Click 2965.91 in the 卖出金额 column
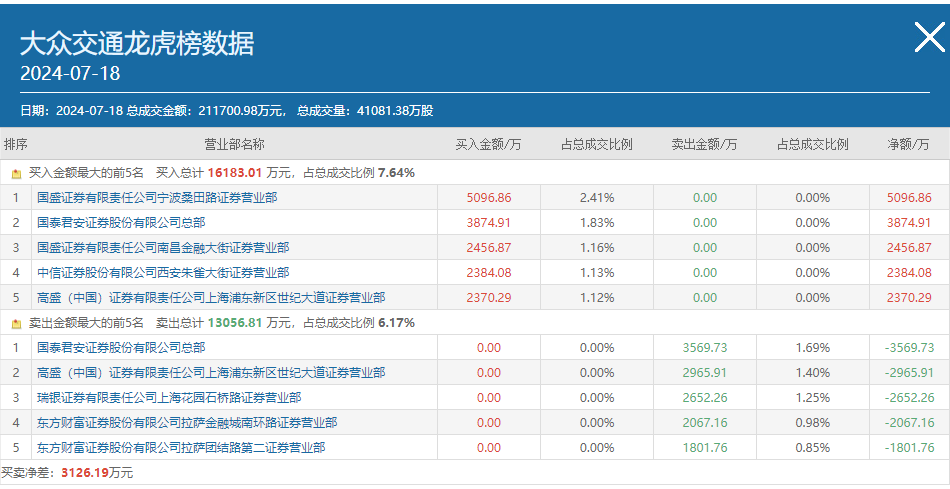 (705, 373)
